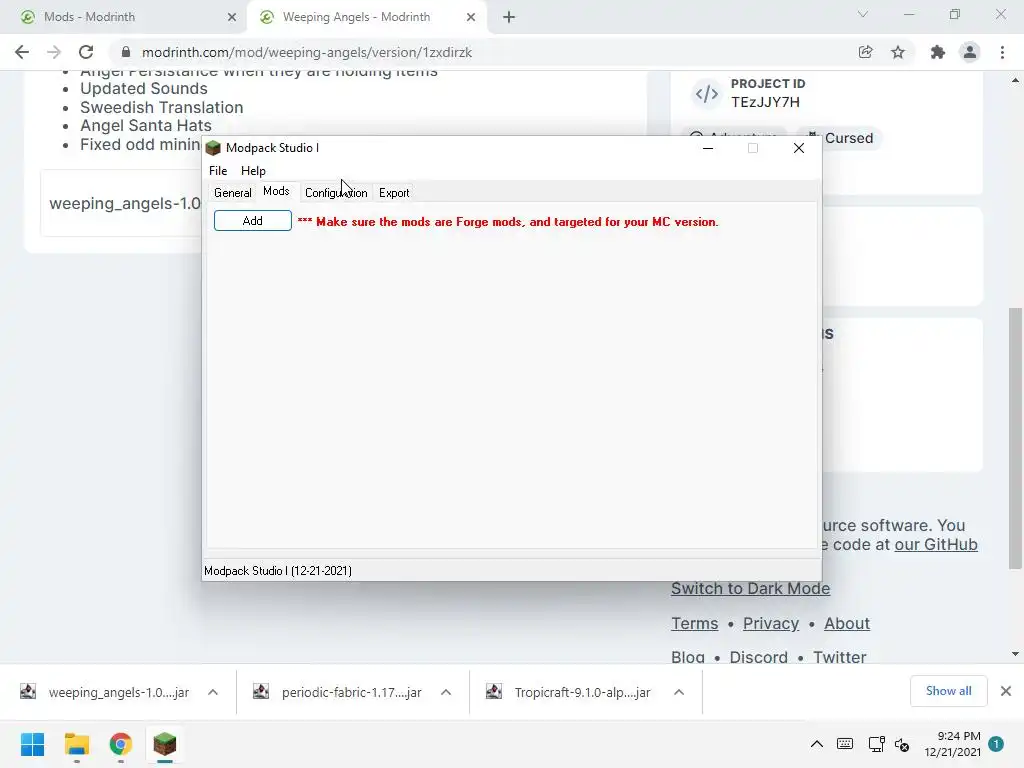This screenshot has height=768, width=1024.
Task: Click the Add button to add mods
Action: [x=253, y=221]
